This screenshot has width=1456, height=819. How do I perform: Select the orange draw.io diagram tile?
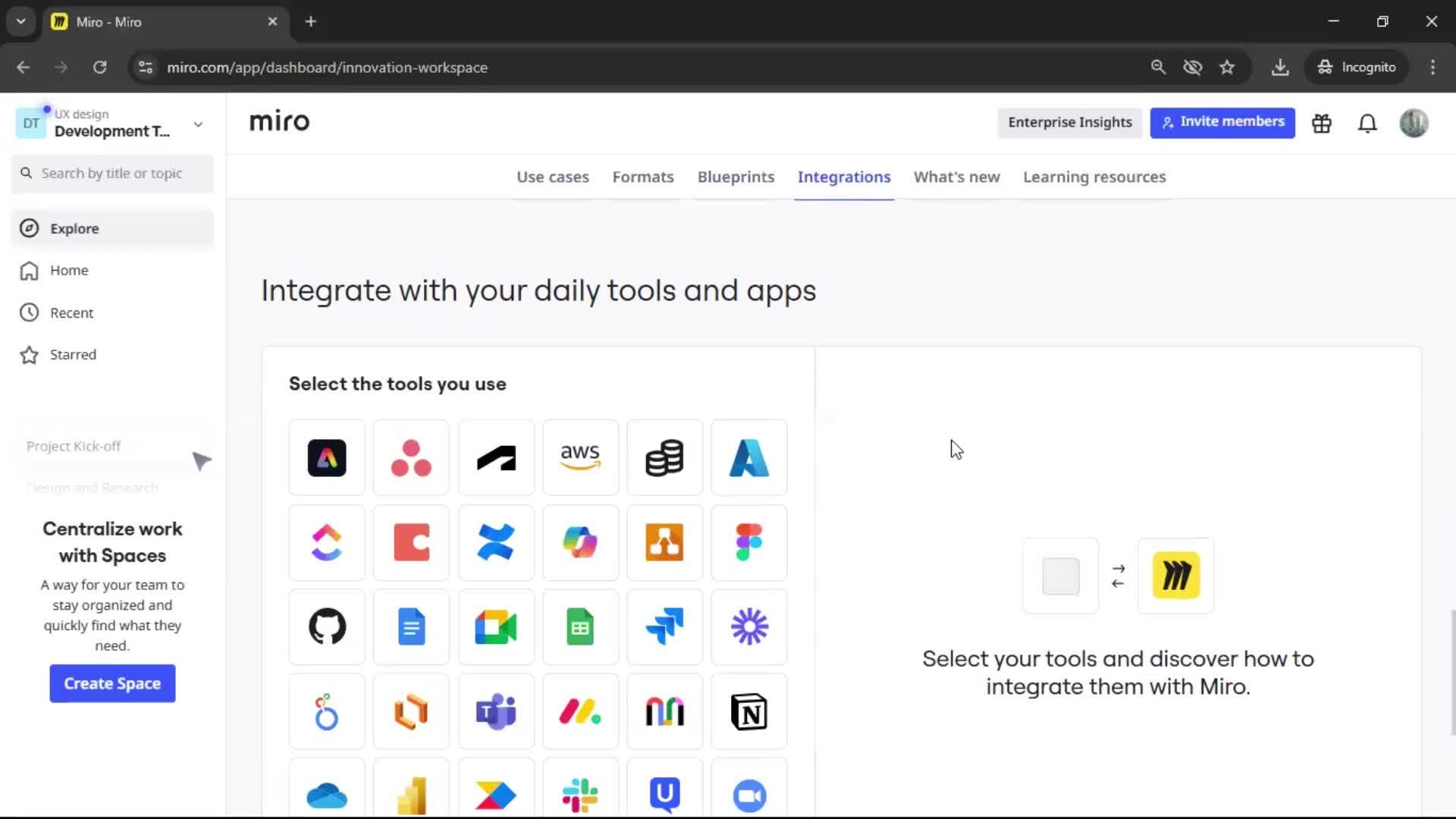point(665,543)
